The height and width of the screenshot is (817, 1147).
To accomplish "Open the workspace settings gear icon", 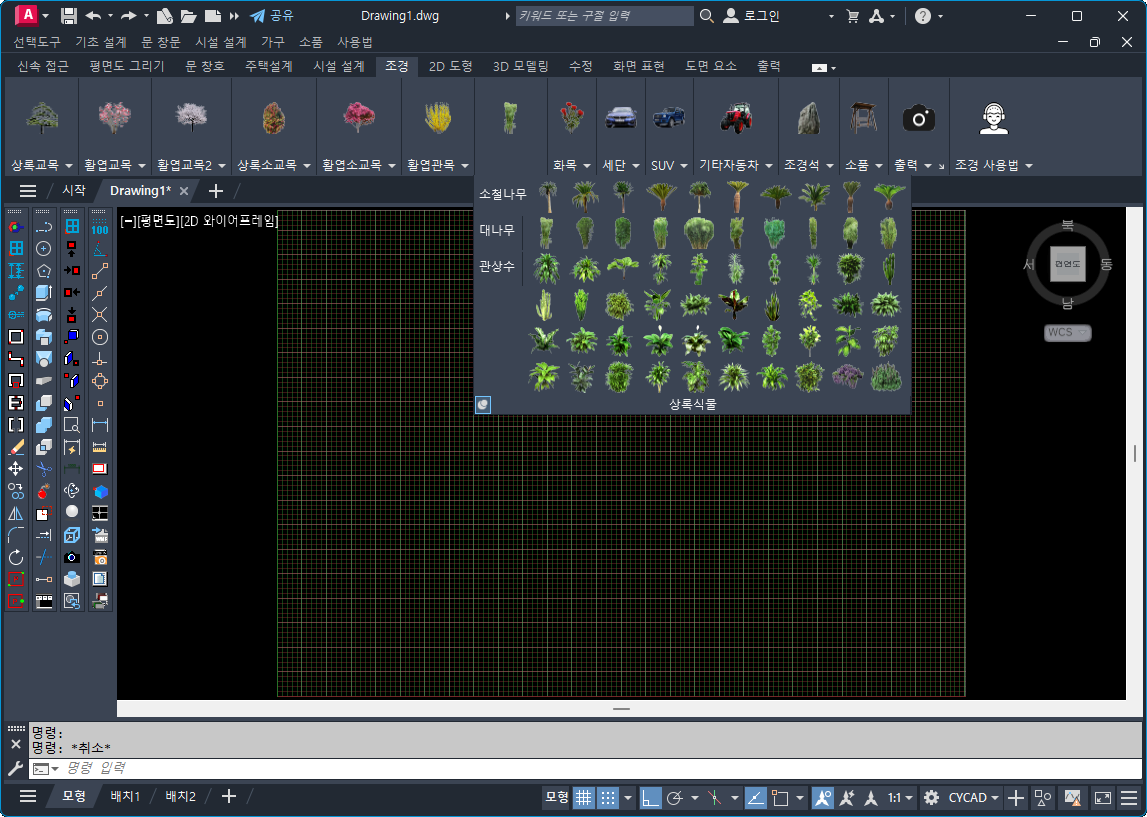I will (931, 797).
